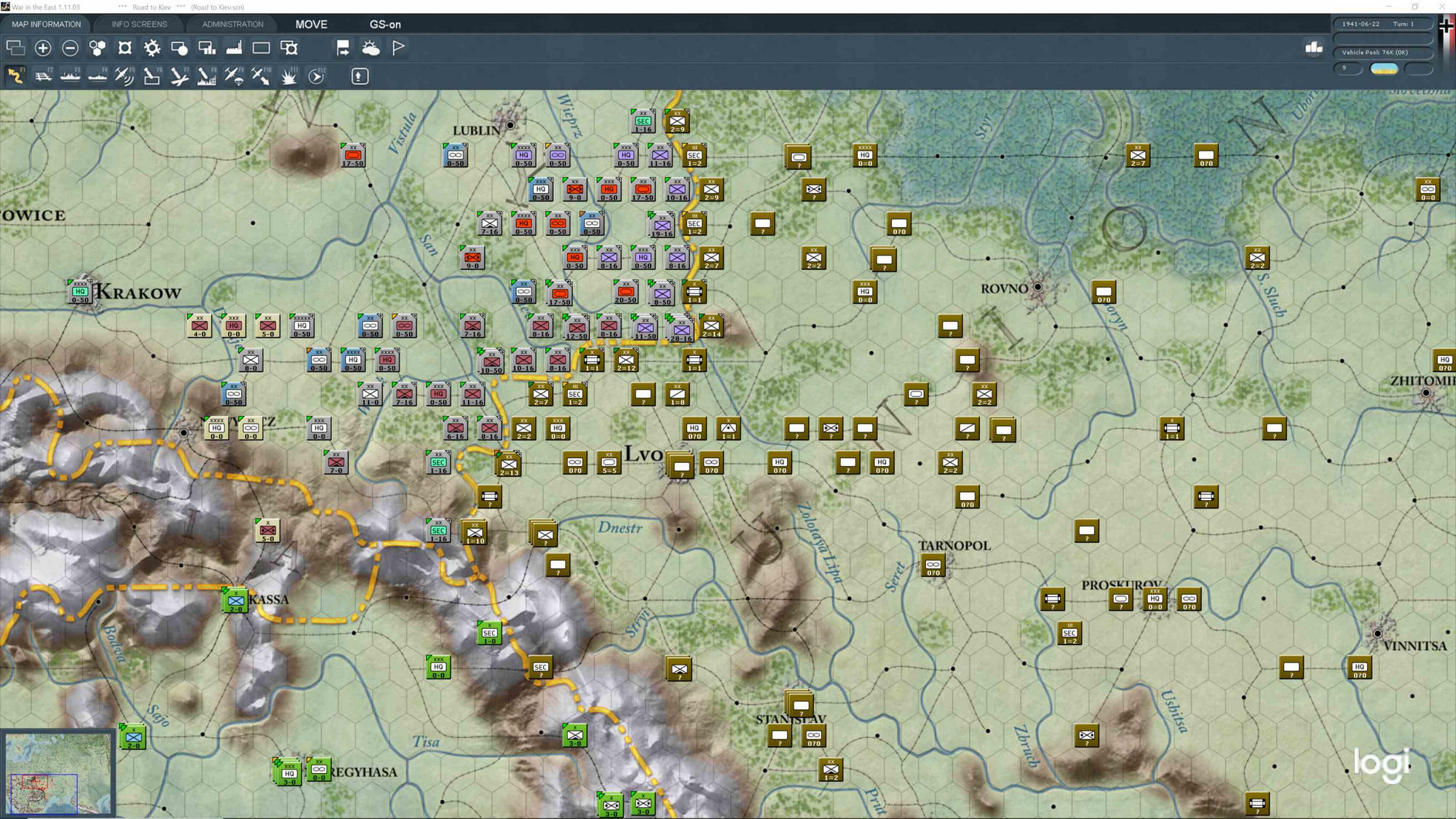
Task: Select the Soviet 5=5 counter near Lvov
Action: coord(609,462)
